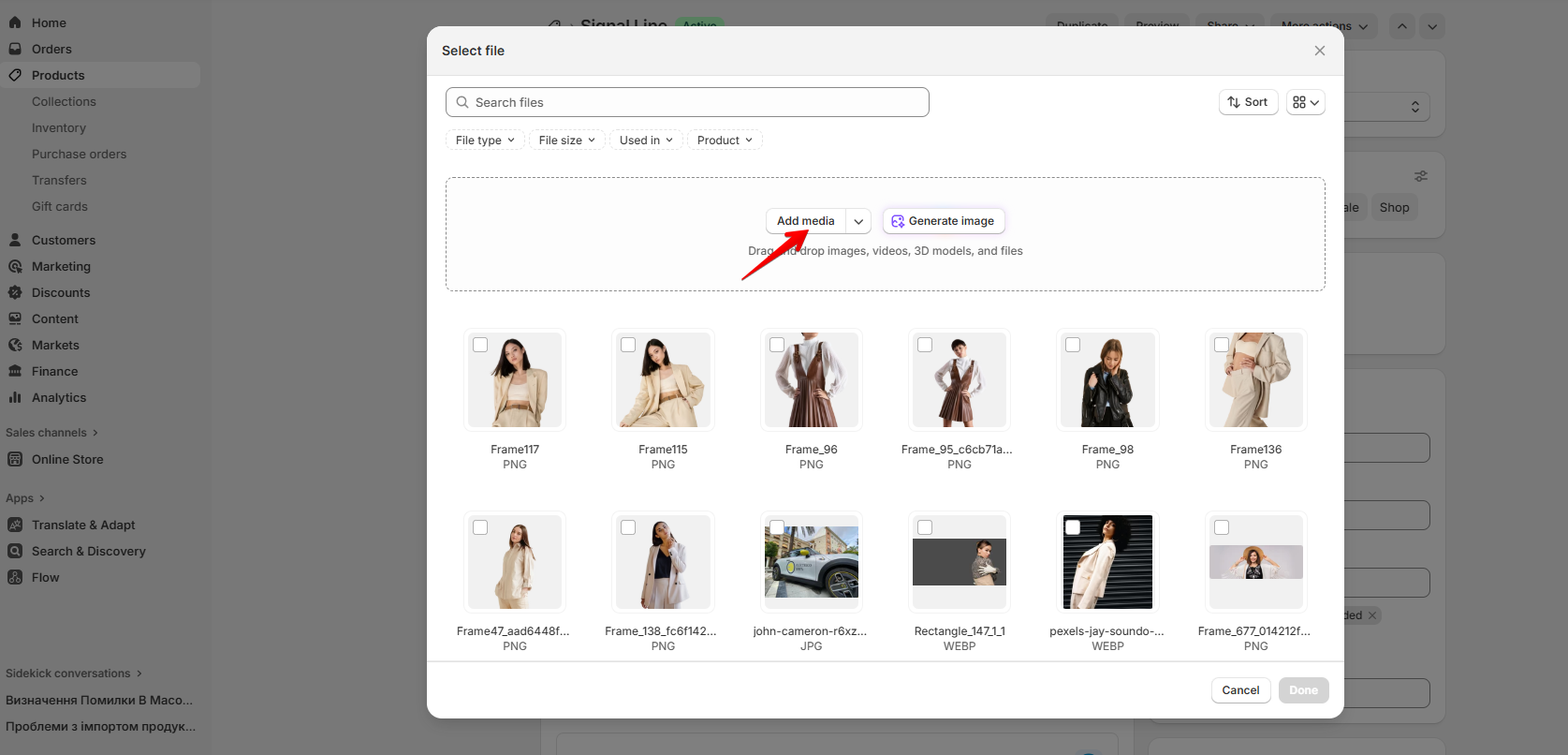Click the next product down arrow
The image size is (1568, 755).
1432,26
